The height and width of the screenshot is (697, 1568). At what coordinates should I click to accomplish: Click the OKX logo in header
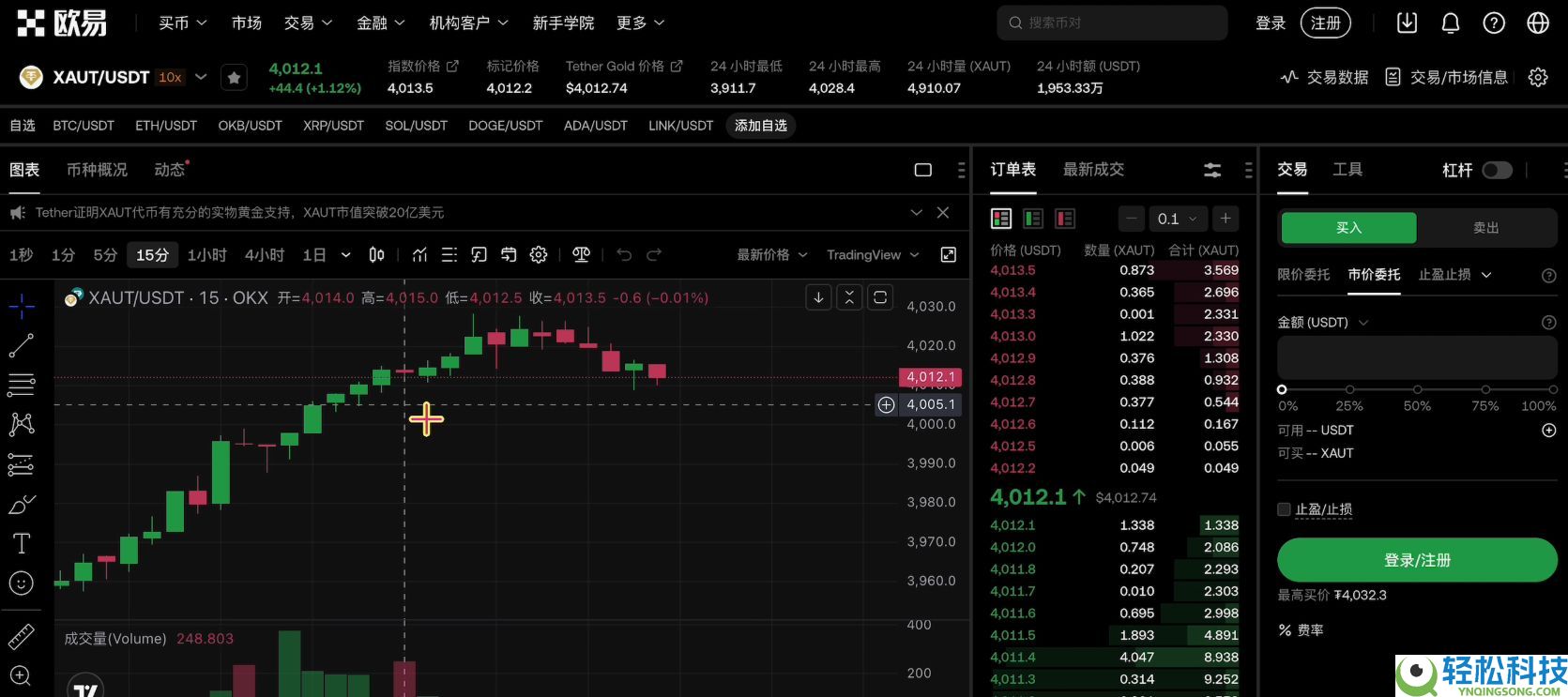point(62,23)
